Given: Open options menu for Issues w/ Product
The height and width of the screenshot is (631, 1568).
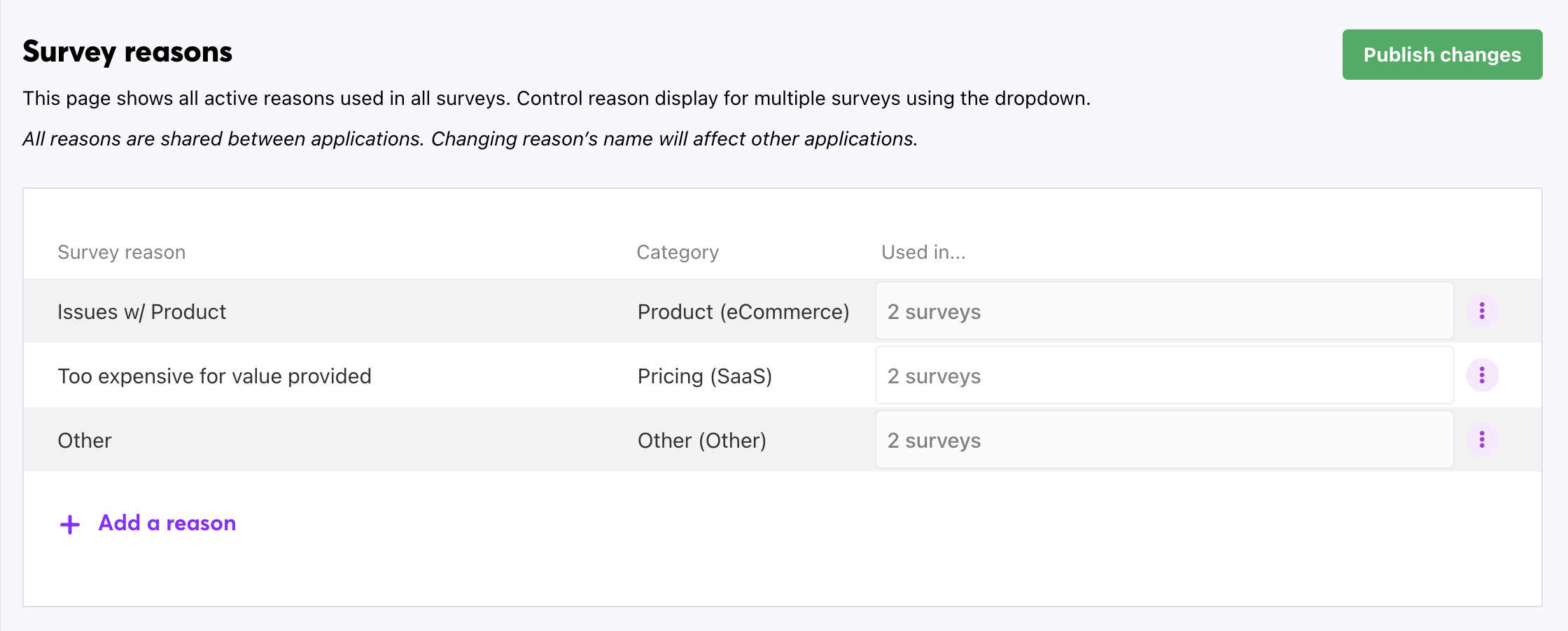Looking at the screenshot, I should pyautogui.click(x=1482, y=311).
